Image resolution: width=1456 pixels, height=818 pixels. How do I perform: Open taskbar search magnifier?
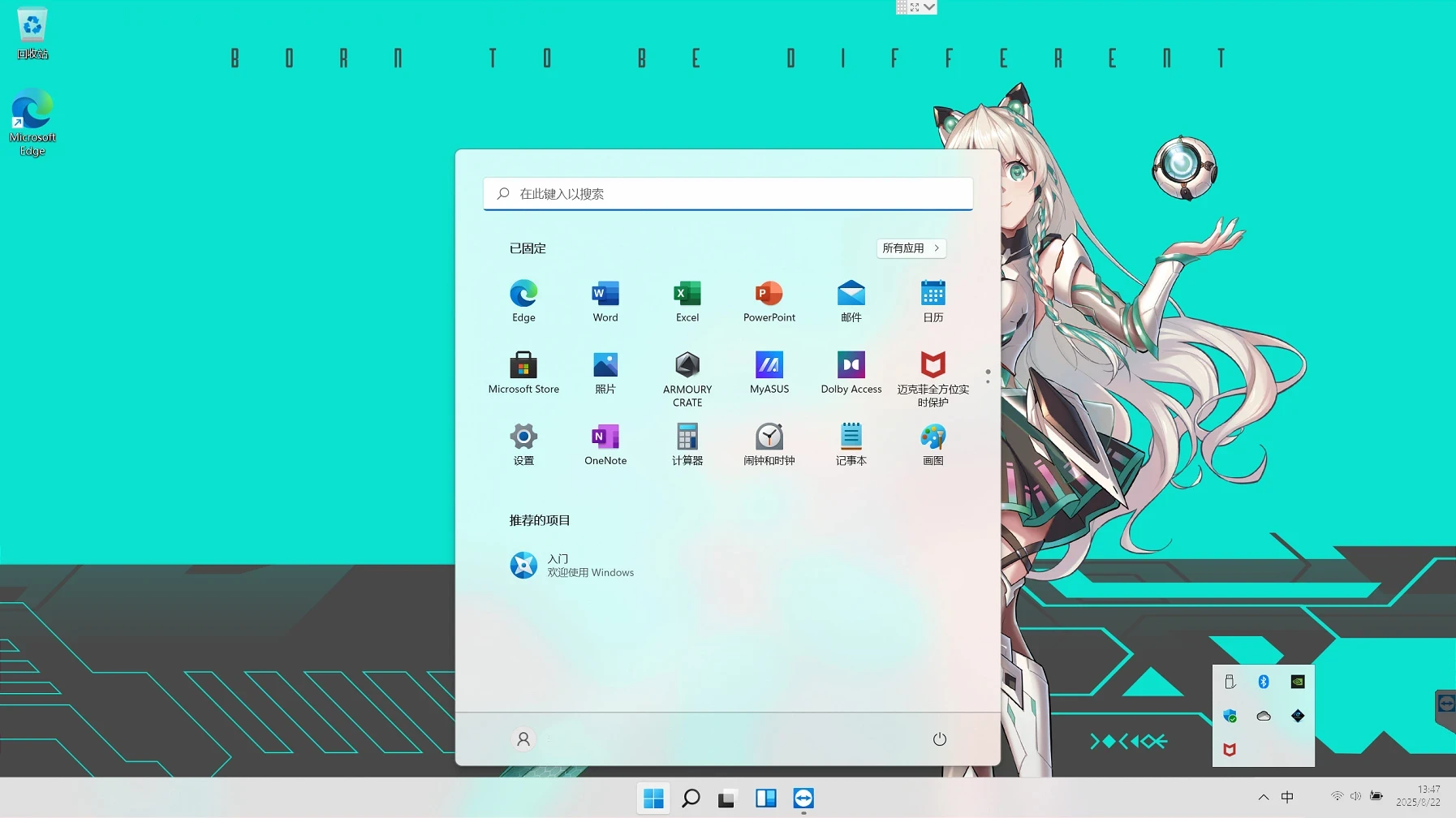(x=691, y=799)
